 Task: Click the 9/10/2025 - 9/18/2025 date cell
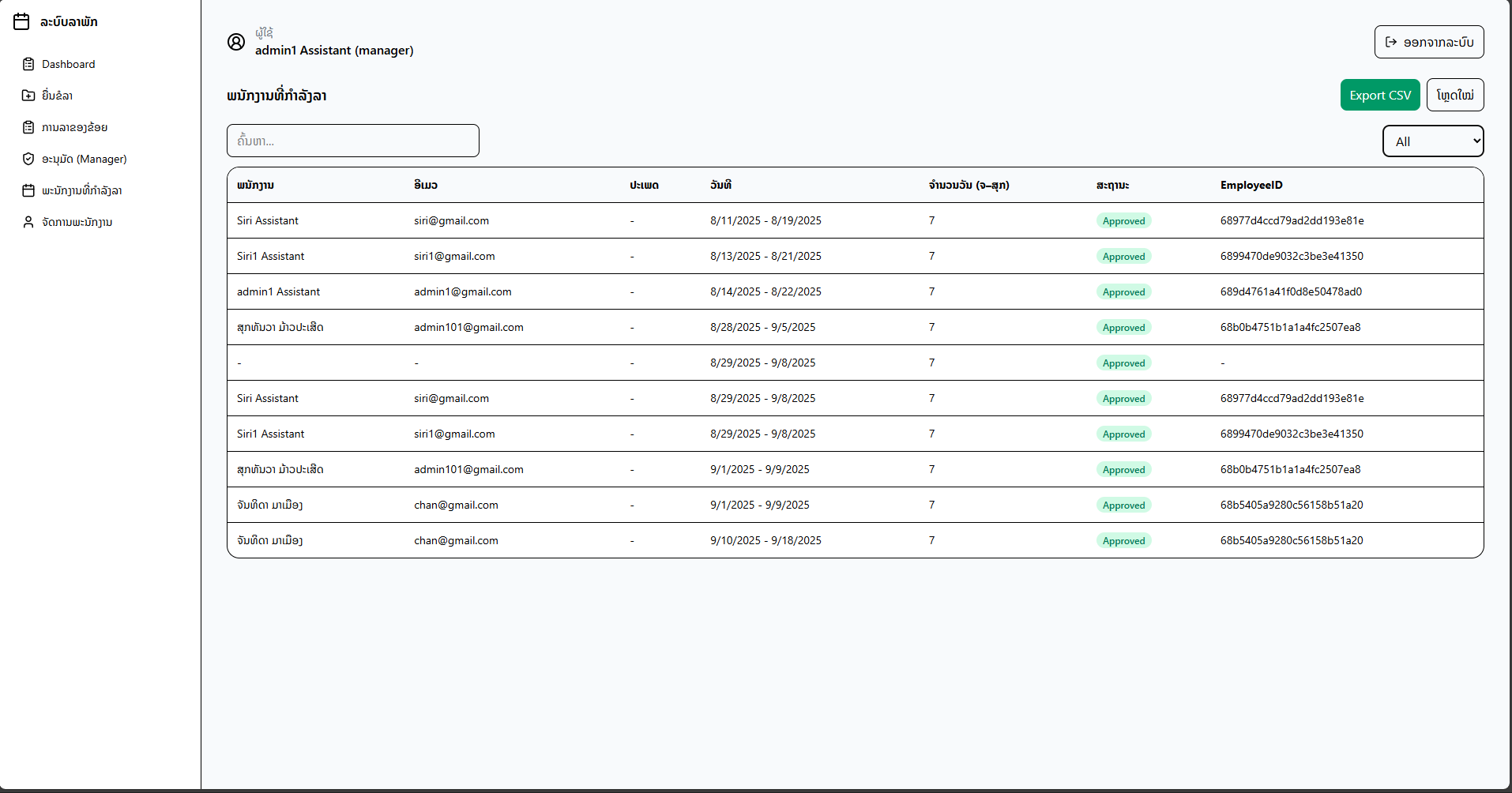[765, 540]
